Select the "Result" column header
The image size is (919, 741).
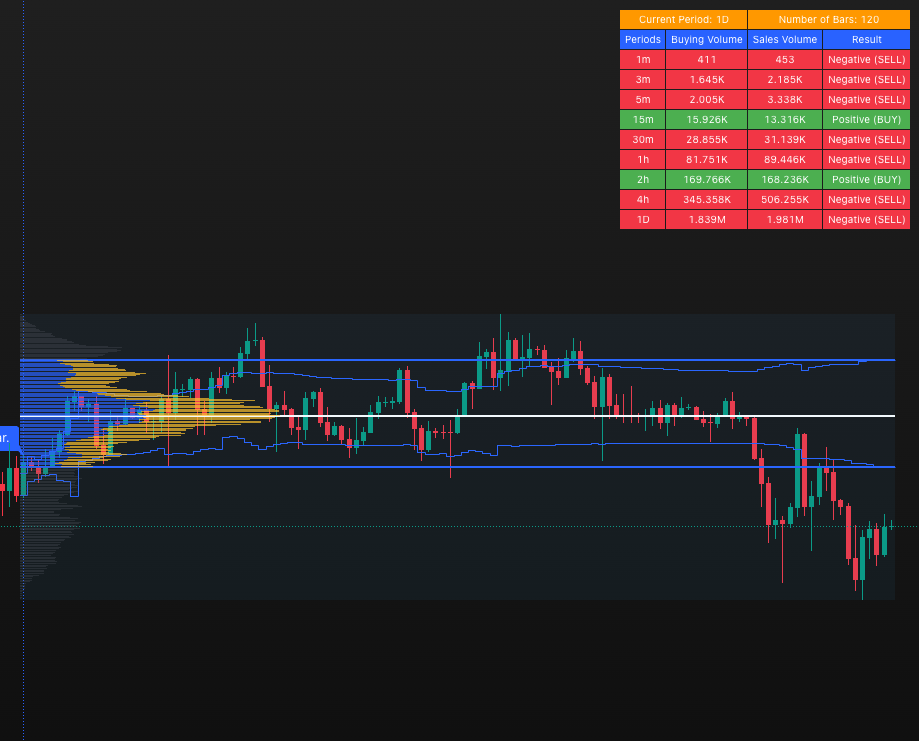click(866, 39)
